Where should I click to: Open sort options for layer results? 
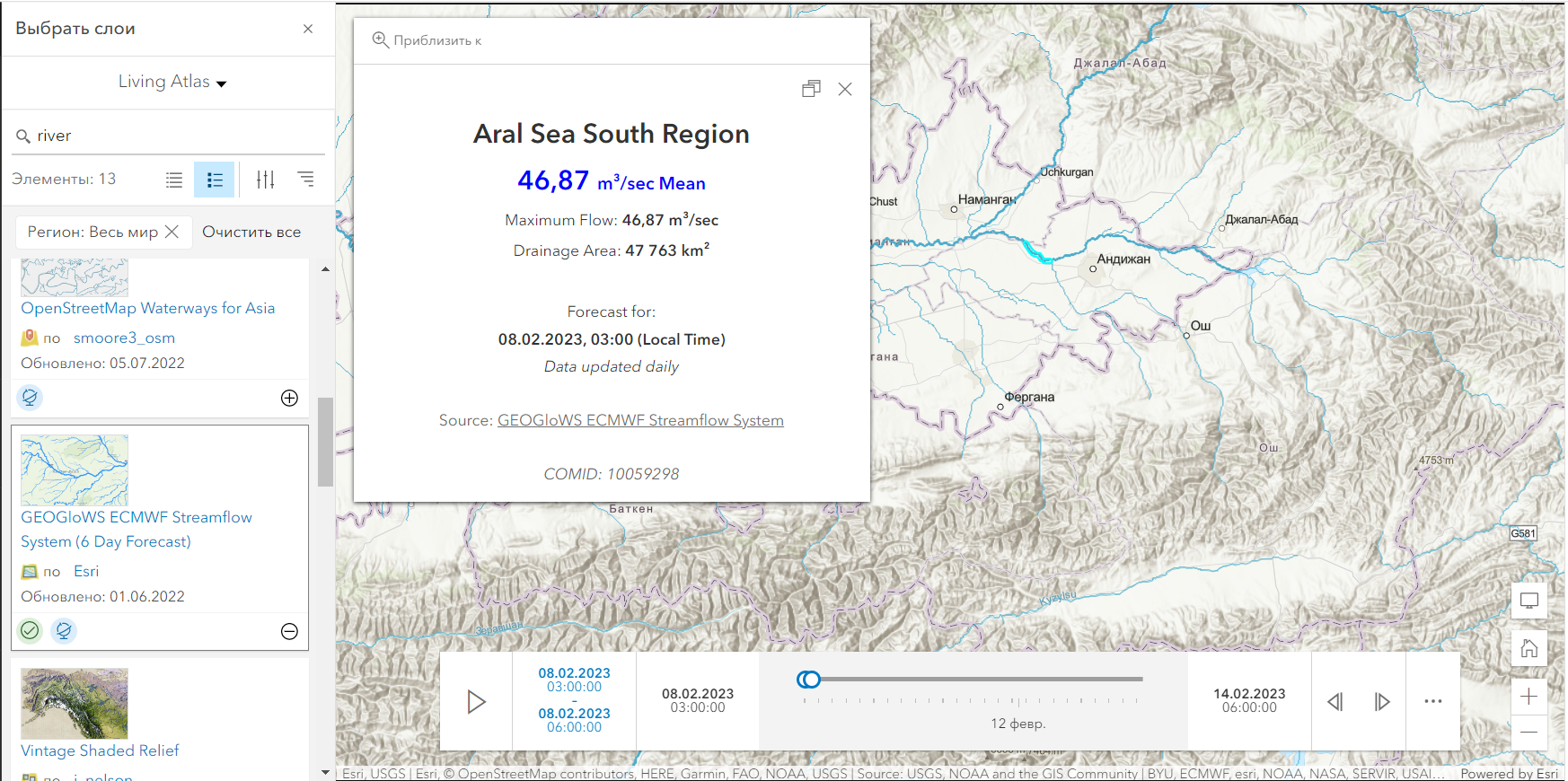[x=306, y=180]
